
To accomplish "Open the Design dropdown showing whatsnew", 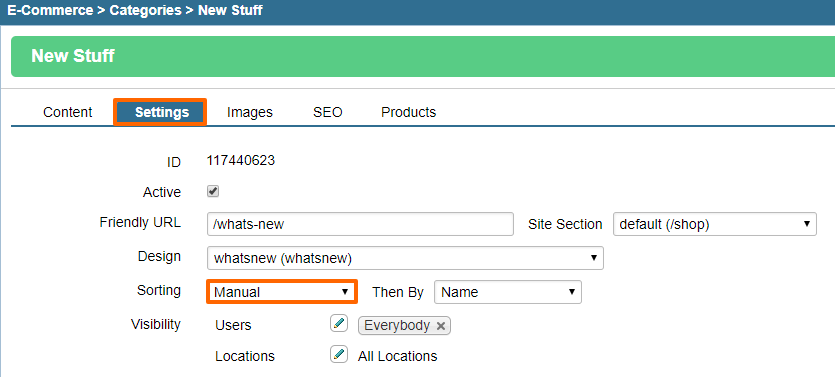I will [405, 258].
